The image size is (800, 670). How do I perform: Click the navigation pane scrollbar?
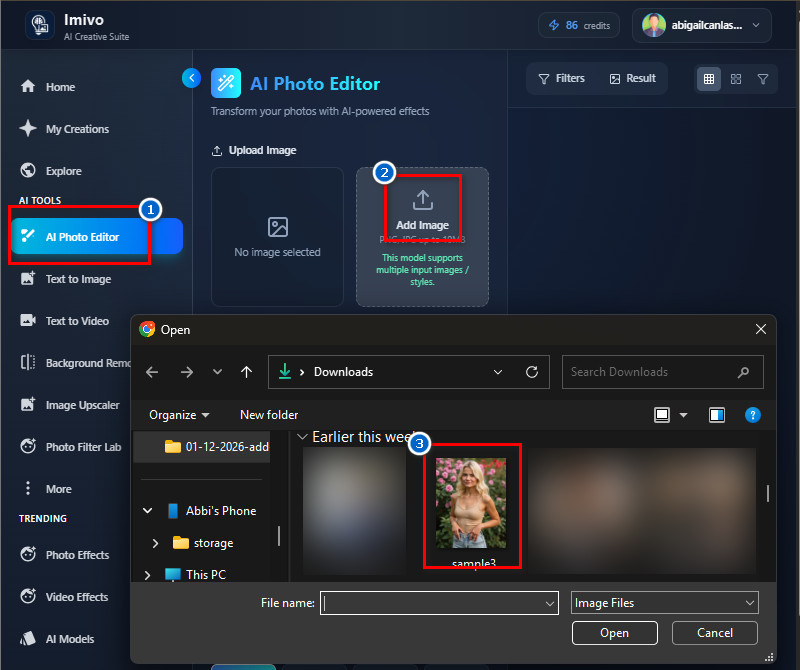(279, 536)
